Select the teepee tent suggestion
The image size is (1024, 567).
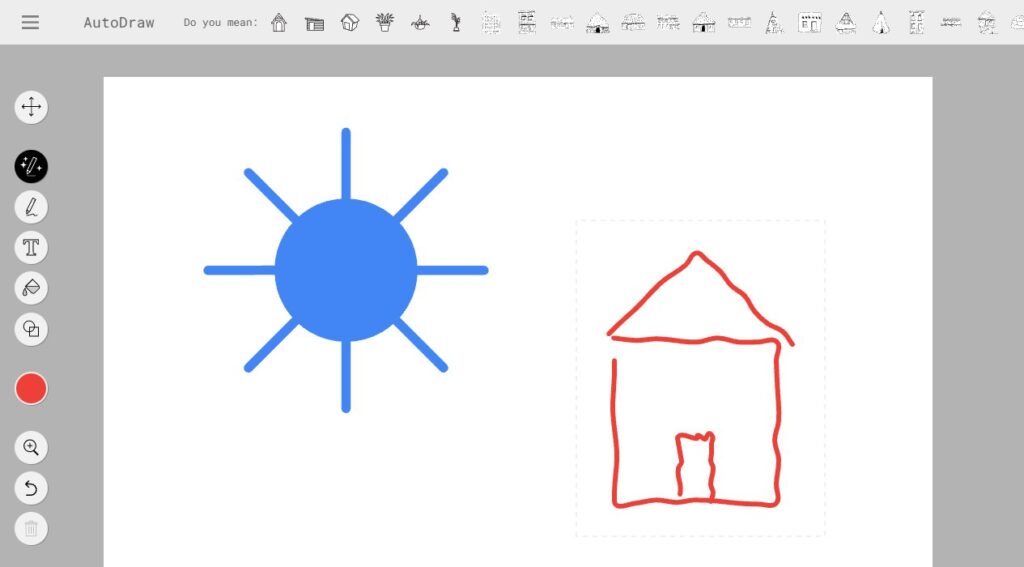(881, 23)
